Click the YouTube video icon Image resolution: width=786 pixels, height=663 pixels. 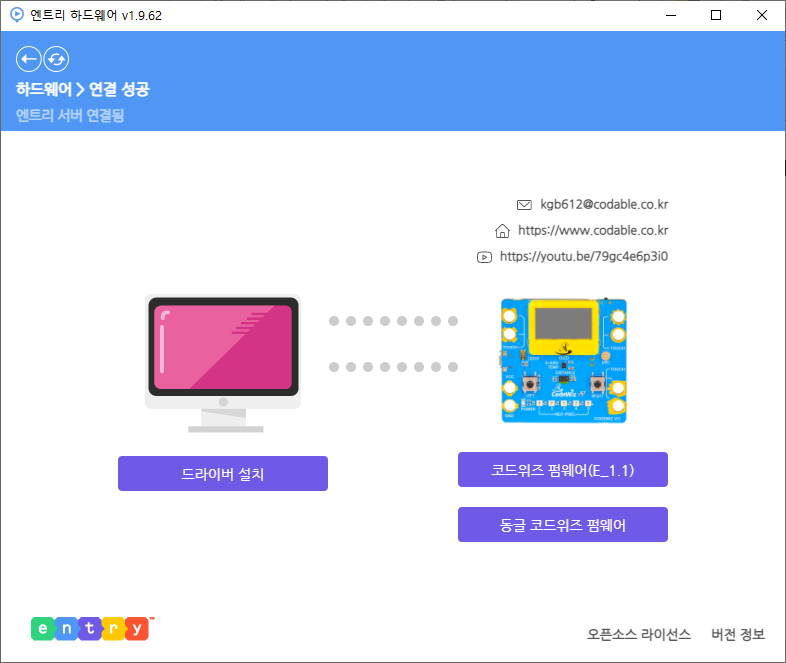[x=484, y=258]
